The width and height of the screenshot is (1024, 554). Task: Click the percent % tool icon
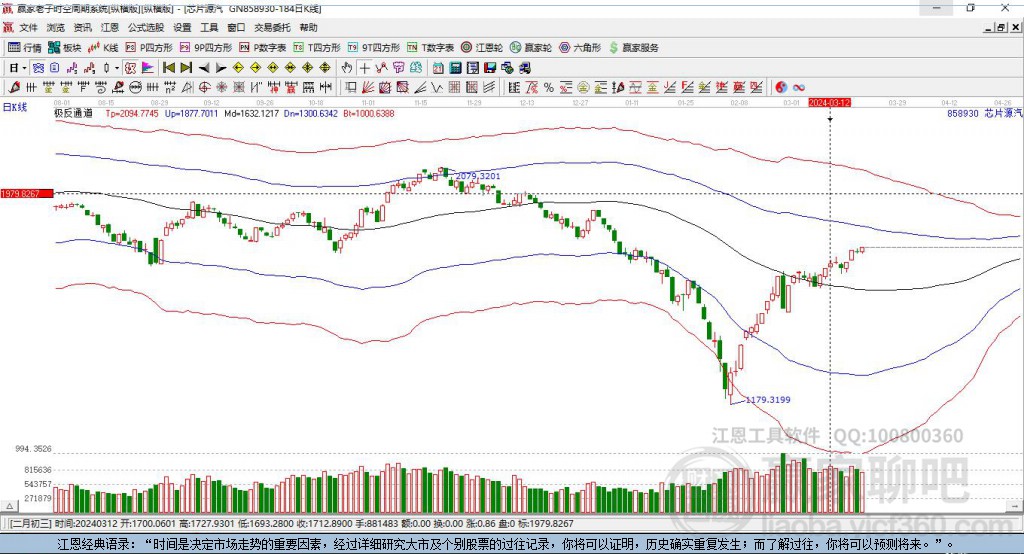tap(549, 87)
